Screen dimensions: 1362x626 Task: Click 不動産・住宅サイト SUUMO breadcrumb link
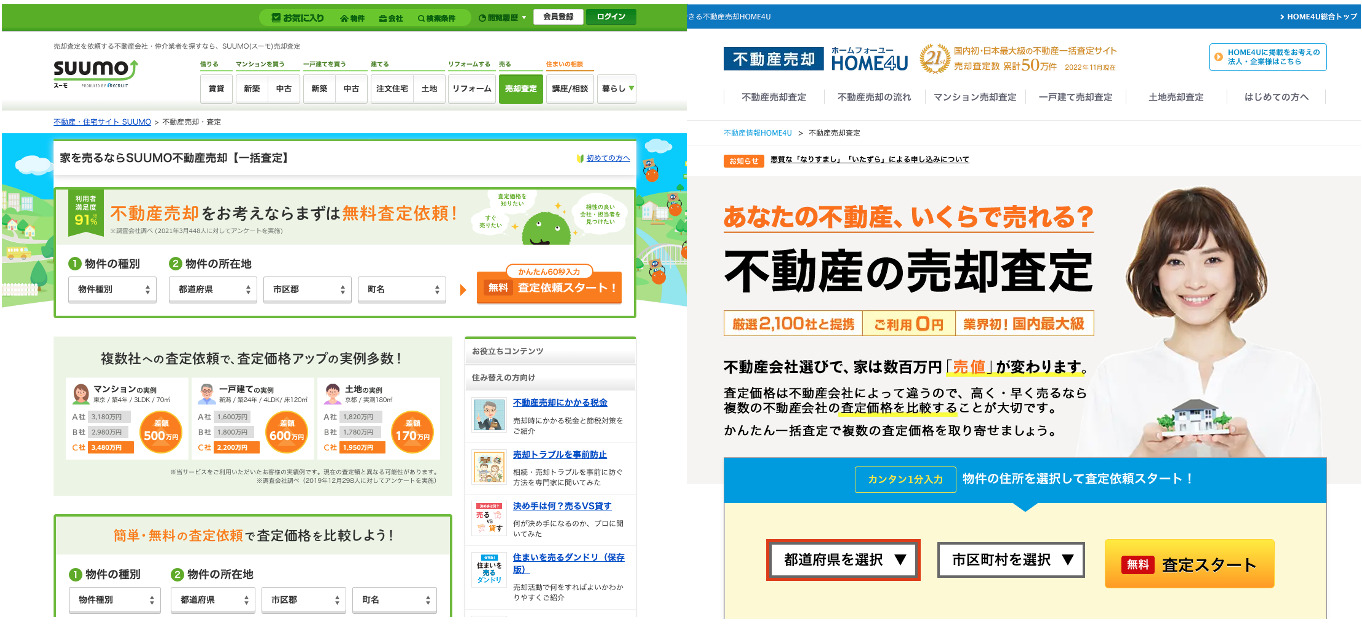click(102, 121)
